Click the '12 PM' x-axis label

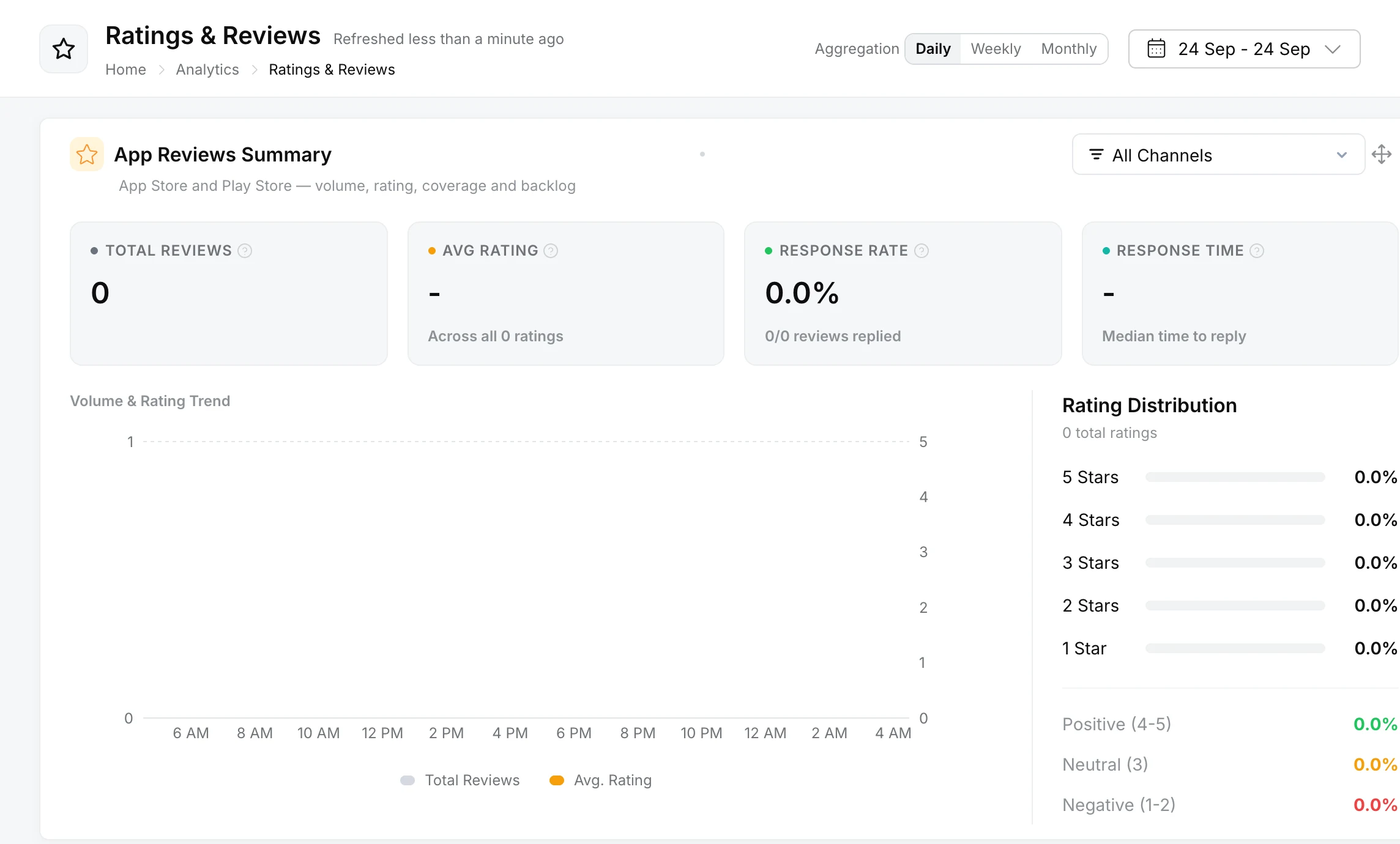tap(382, 733)
